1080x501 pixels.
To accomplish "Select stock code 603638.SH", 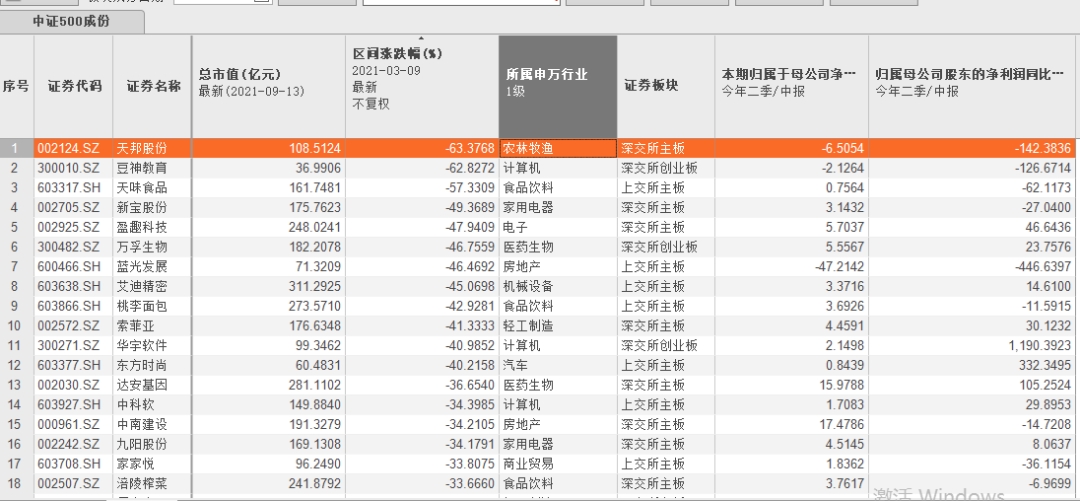I will [74, 286].
